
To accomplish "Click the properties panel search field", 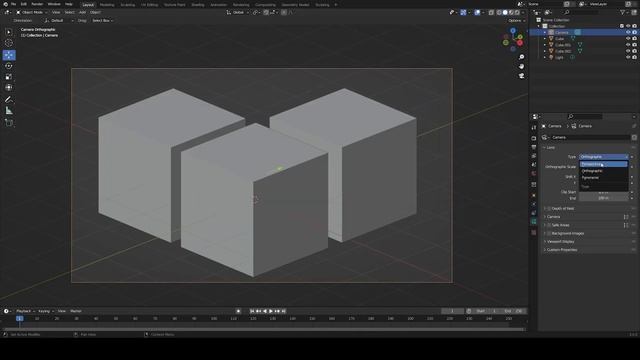I will (584, 117).
